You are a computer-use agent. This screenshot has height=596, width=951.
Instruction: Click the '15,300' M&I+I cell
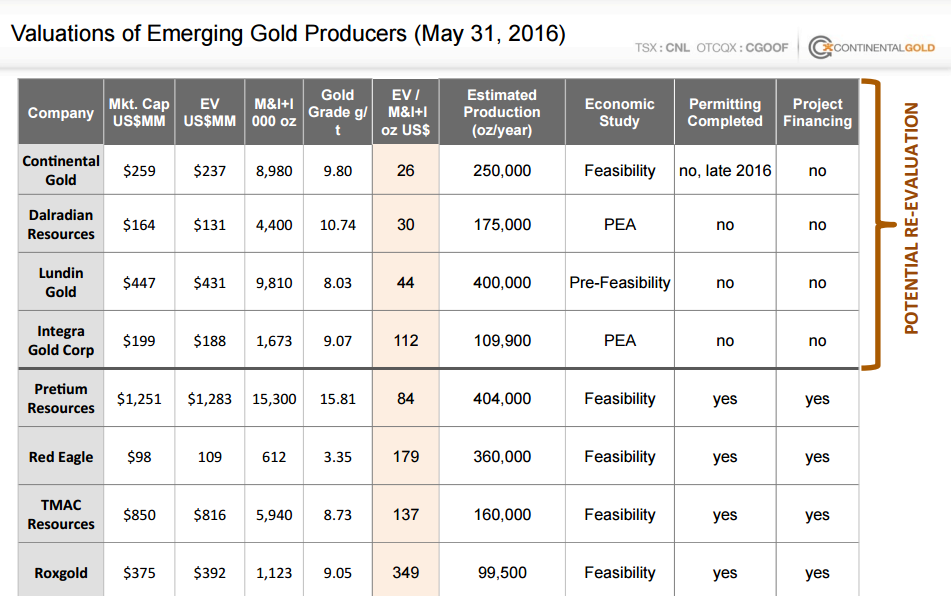pyautogui.click(x=274, y=399)
